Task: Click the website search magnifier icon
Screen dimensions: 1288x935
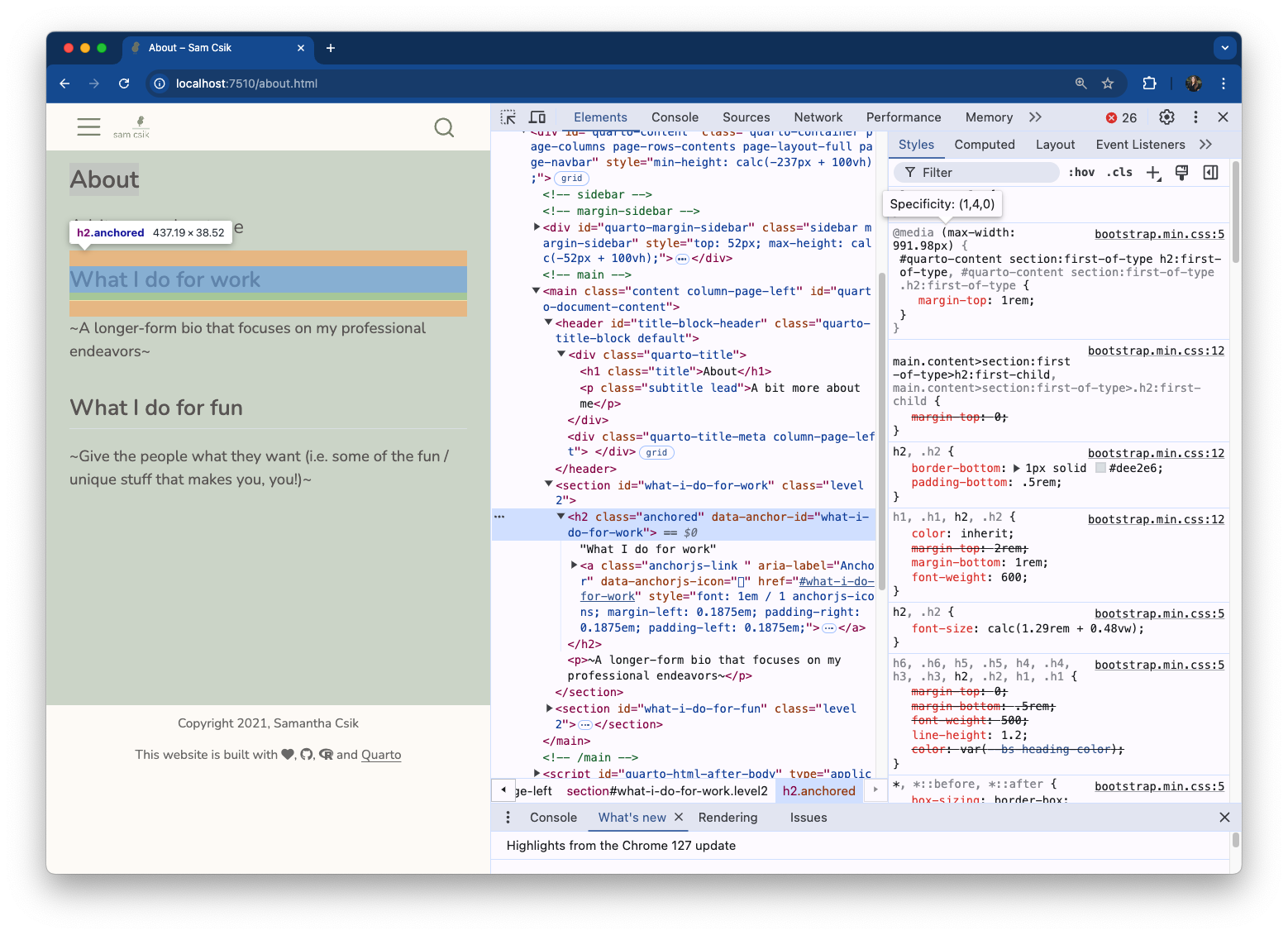Action: (444, 127)
